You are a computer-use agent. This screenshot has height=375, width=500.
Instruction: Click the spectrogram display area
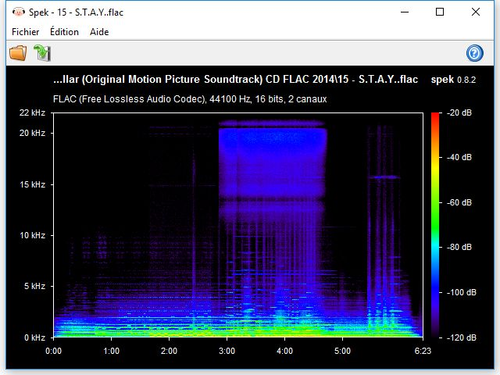tap(238, 225)
